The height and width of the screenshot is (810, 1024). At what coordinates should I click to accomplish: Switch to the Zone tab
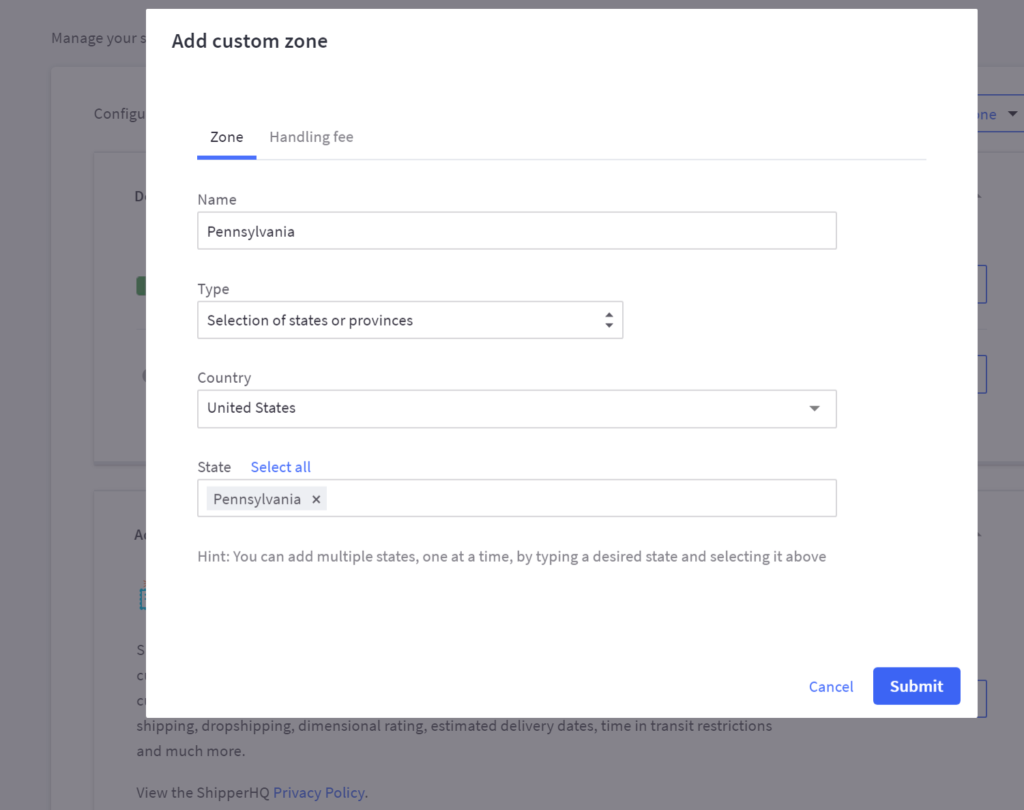coord(227,137)
